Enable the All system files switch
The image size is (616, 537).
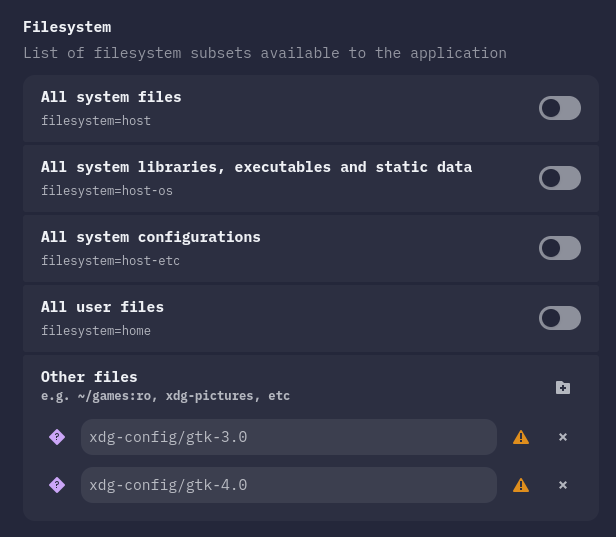559,108
